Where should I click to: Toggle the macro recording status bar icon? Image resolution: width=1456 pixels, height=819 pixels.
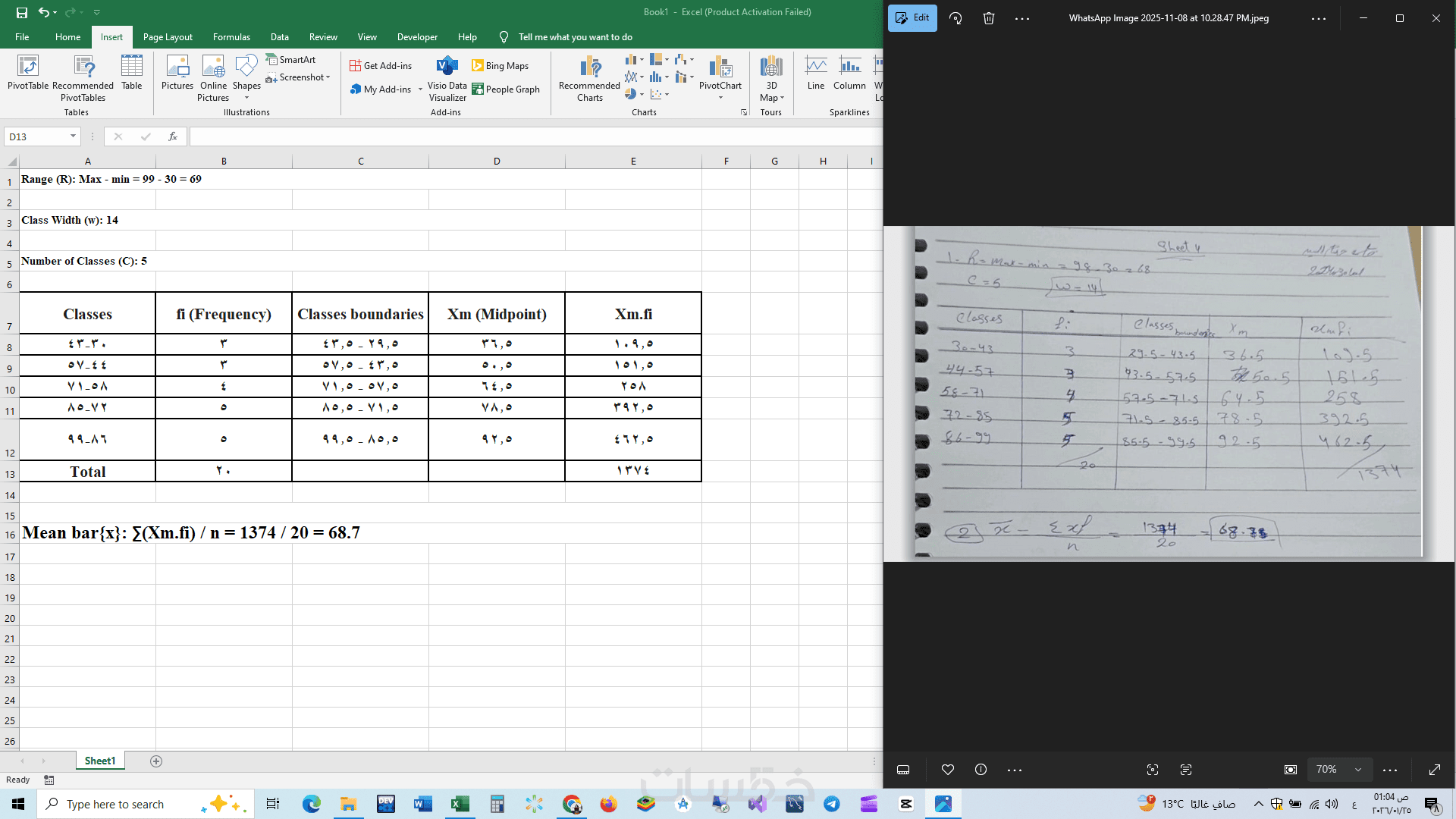(x=49, y=780)
